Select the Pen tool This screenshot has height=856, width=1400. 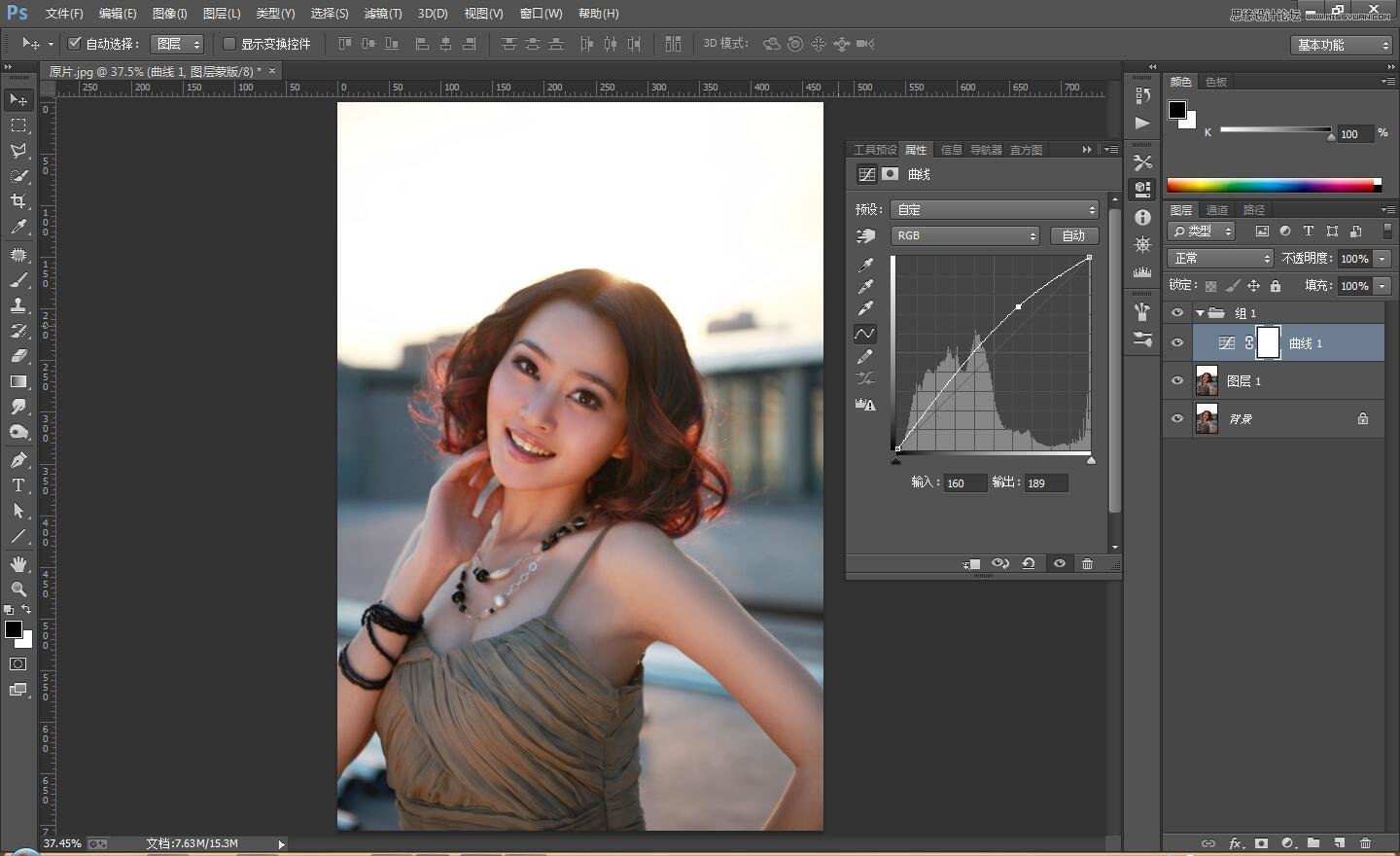[x=17, y=460]
